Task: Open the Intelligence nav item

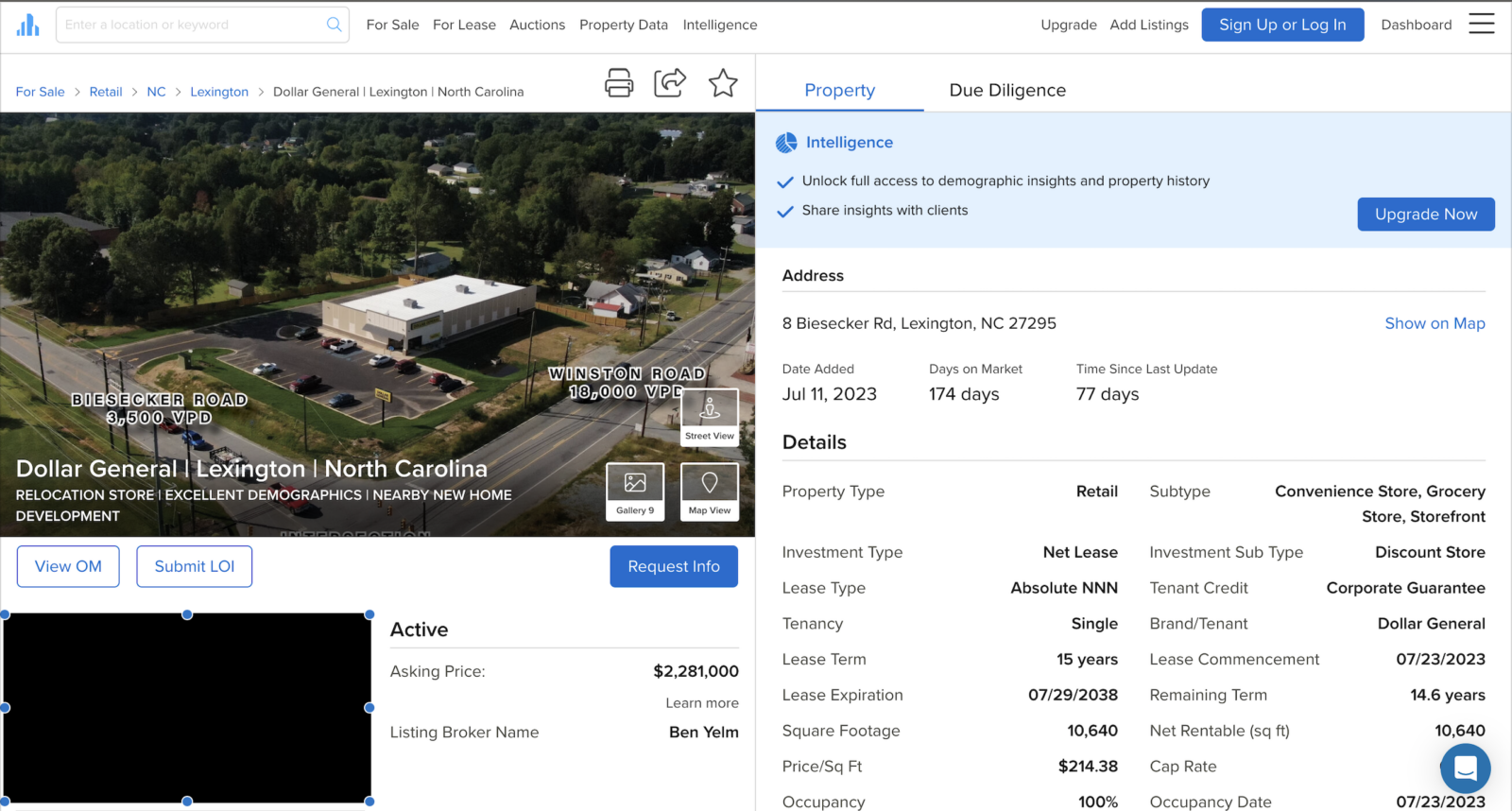Action: point(720,25)
